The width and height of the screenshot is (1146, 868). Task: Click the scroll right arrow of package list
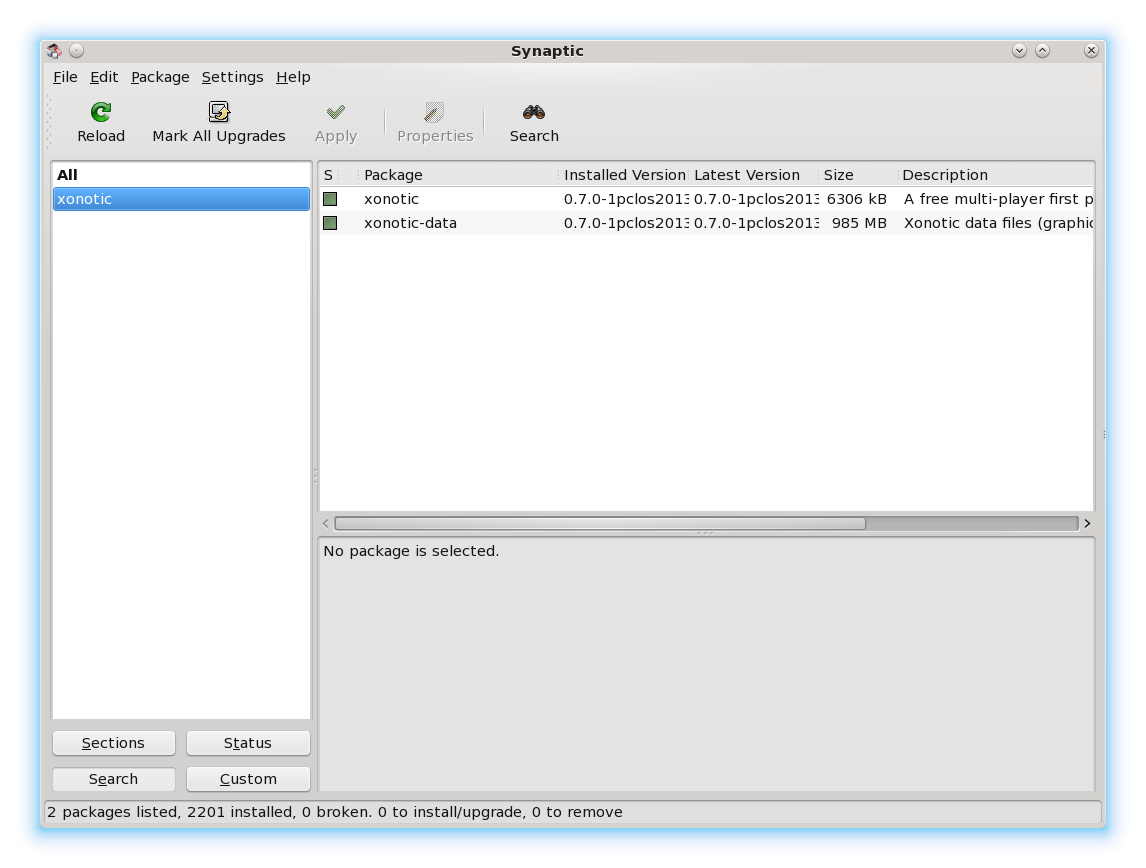[1087, 523]
